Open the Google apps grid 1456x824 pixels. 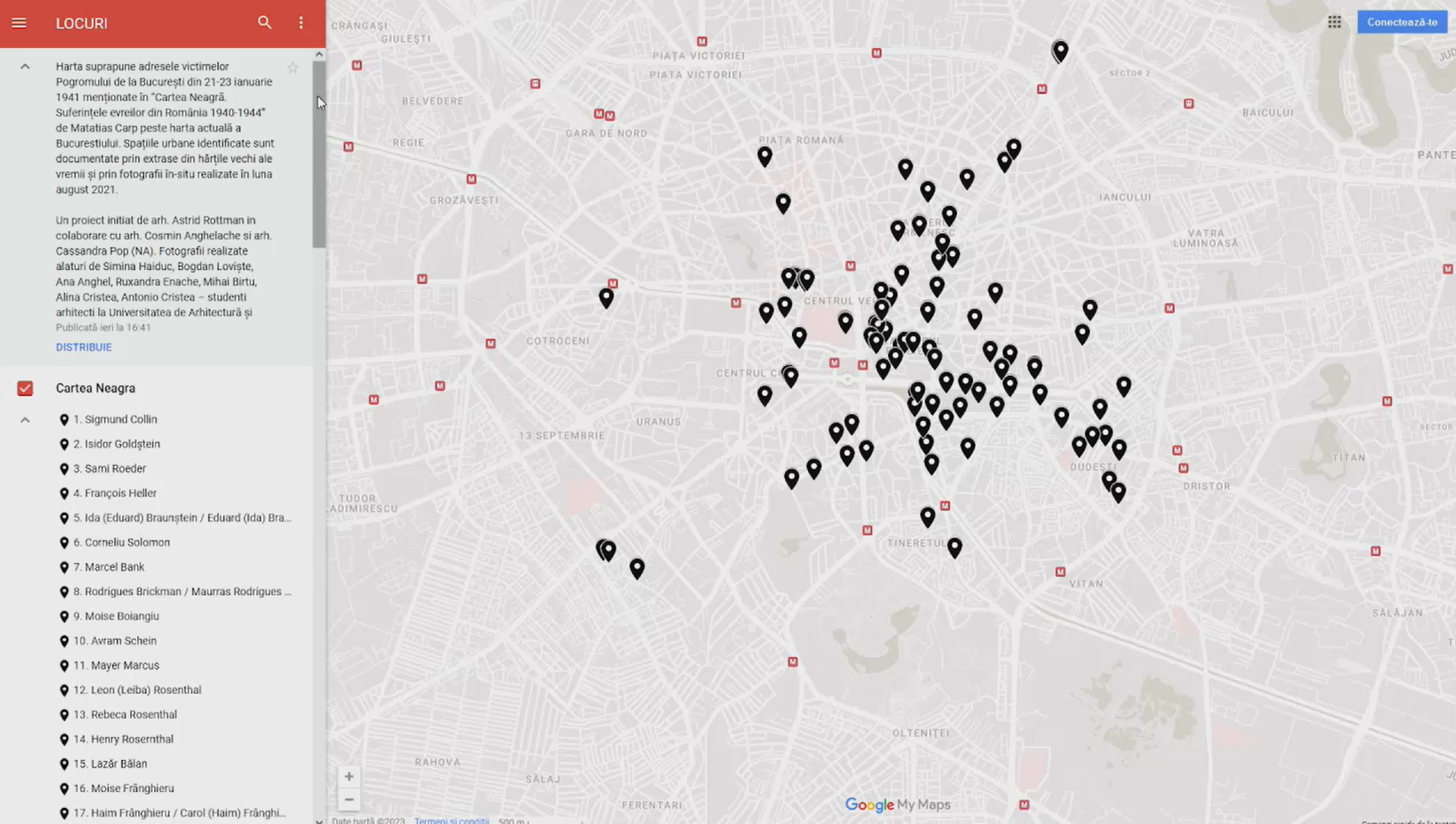1334,22
